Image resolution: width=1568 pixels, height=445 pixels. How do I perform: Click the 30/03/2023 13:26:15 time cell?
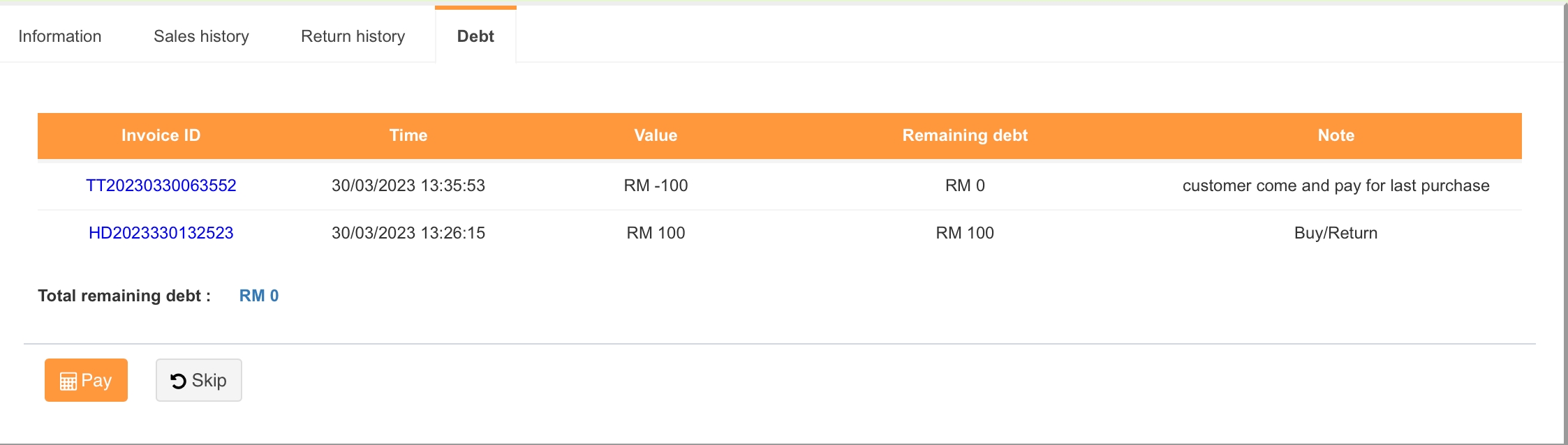pos(408,233)
